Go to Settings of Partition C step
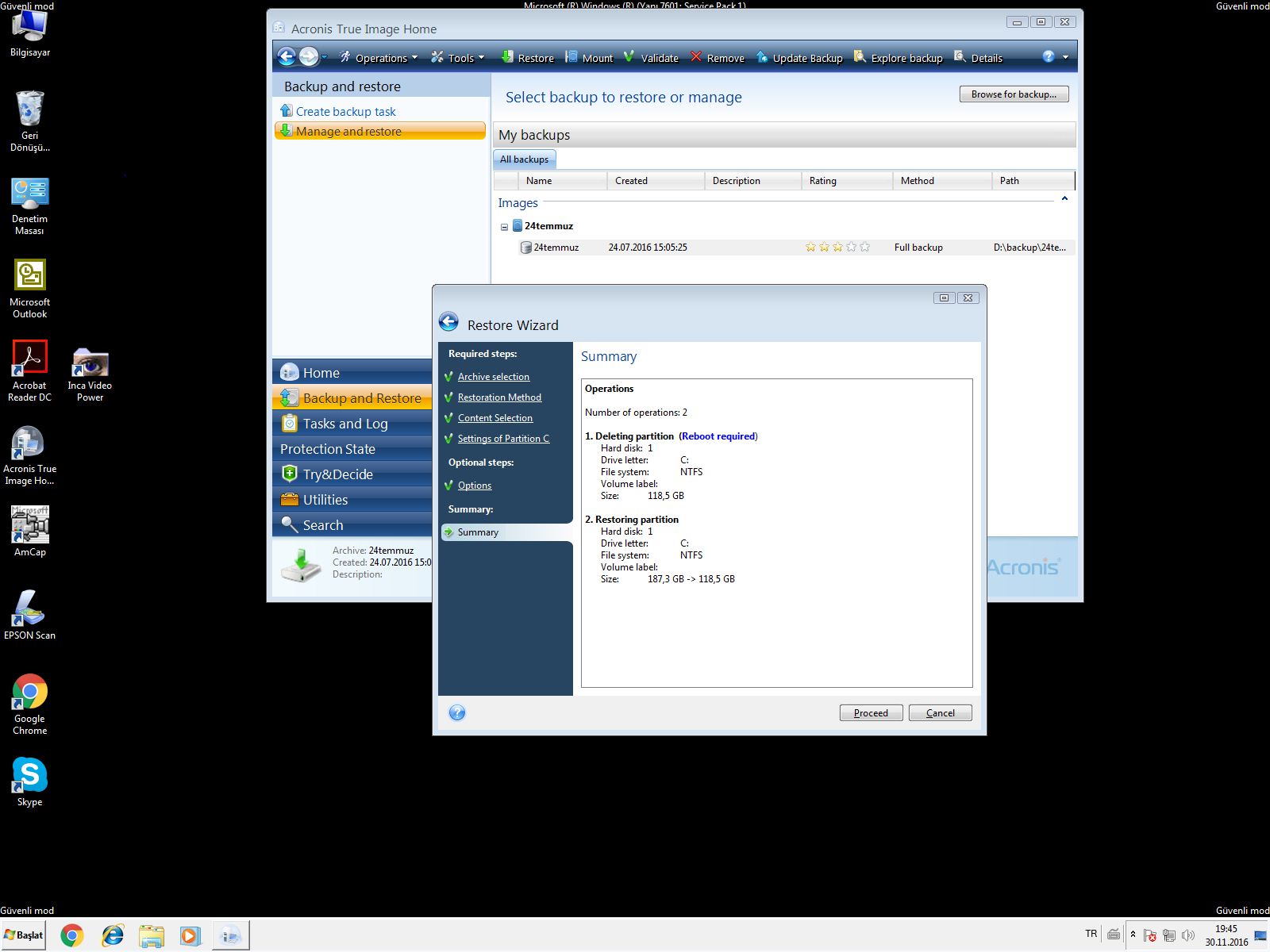This screenshot has width=1270, height=952. tap(503, 439)
